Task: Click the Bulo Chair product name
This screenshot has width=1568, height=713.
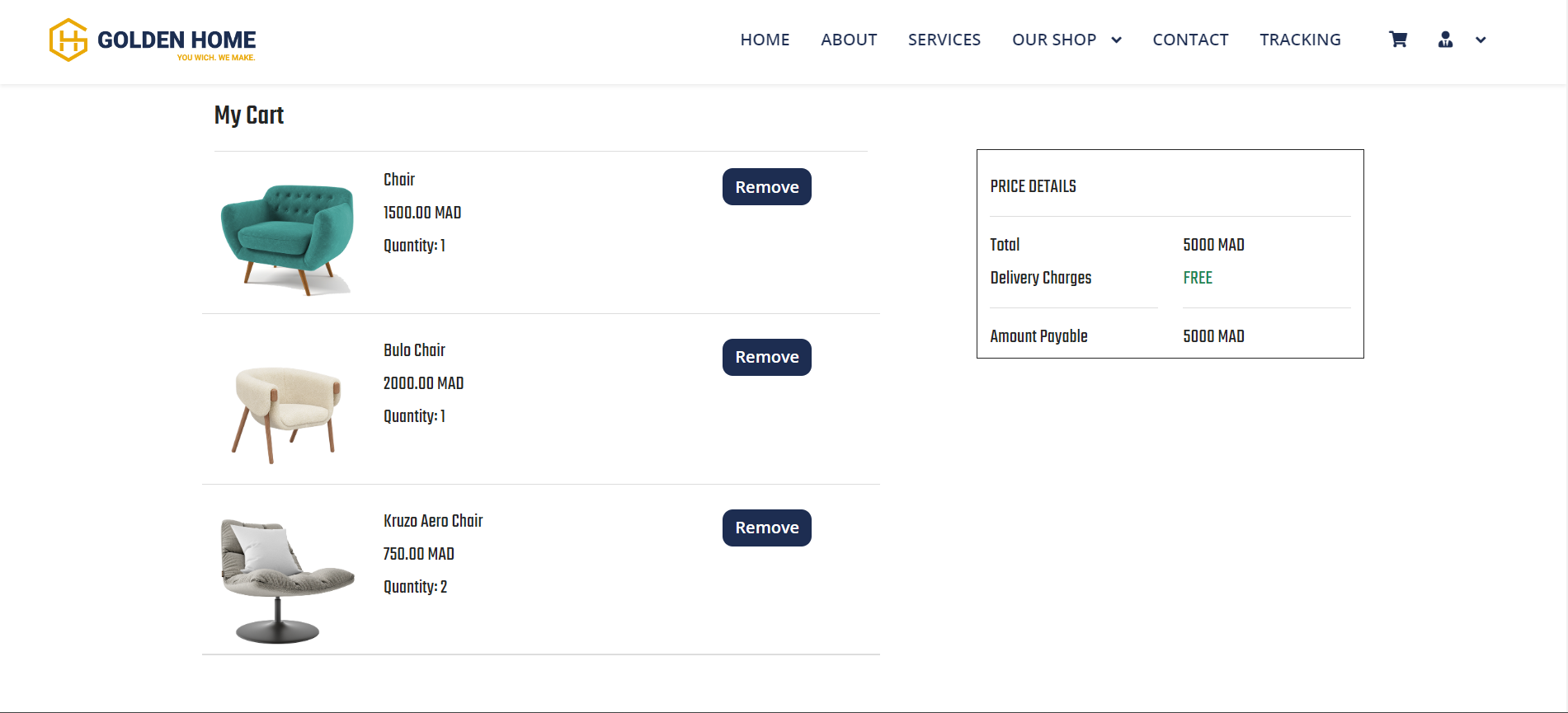Action: pos(414,350)
